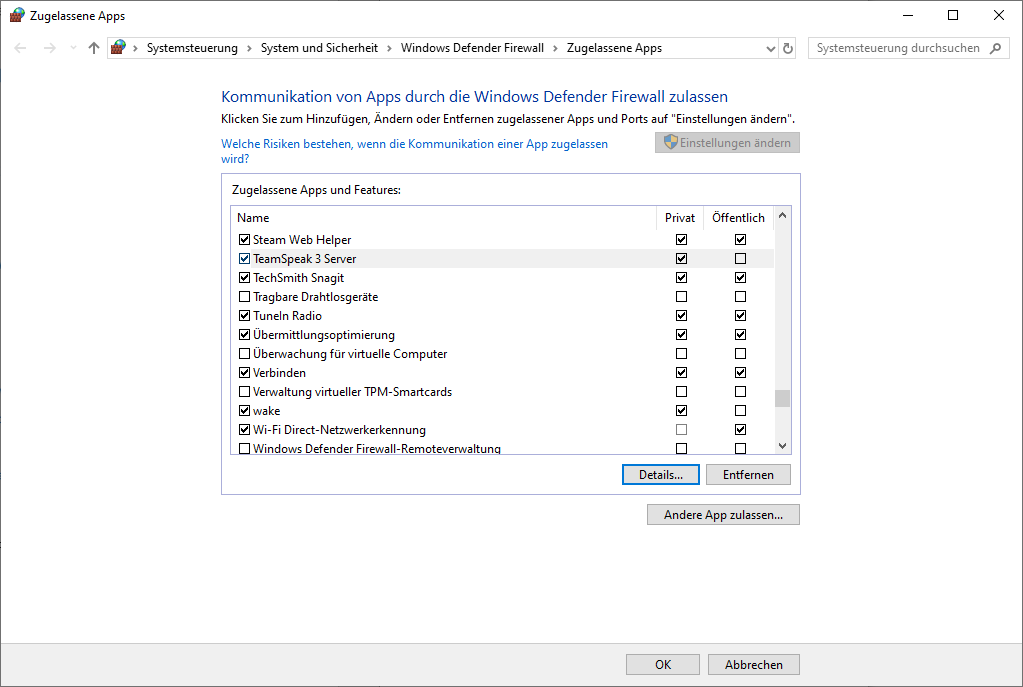Open the recent locations chevron

coord(73,48)
